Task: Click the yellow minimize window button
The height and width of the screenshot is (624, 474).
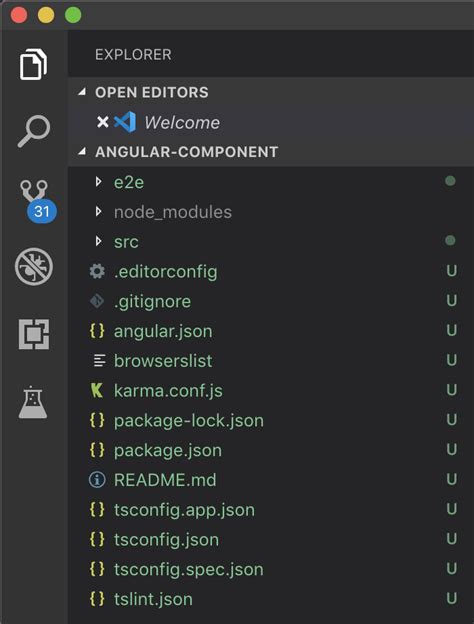Action: tap(46, 15)
